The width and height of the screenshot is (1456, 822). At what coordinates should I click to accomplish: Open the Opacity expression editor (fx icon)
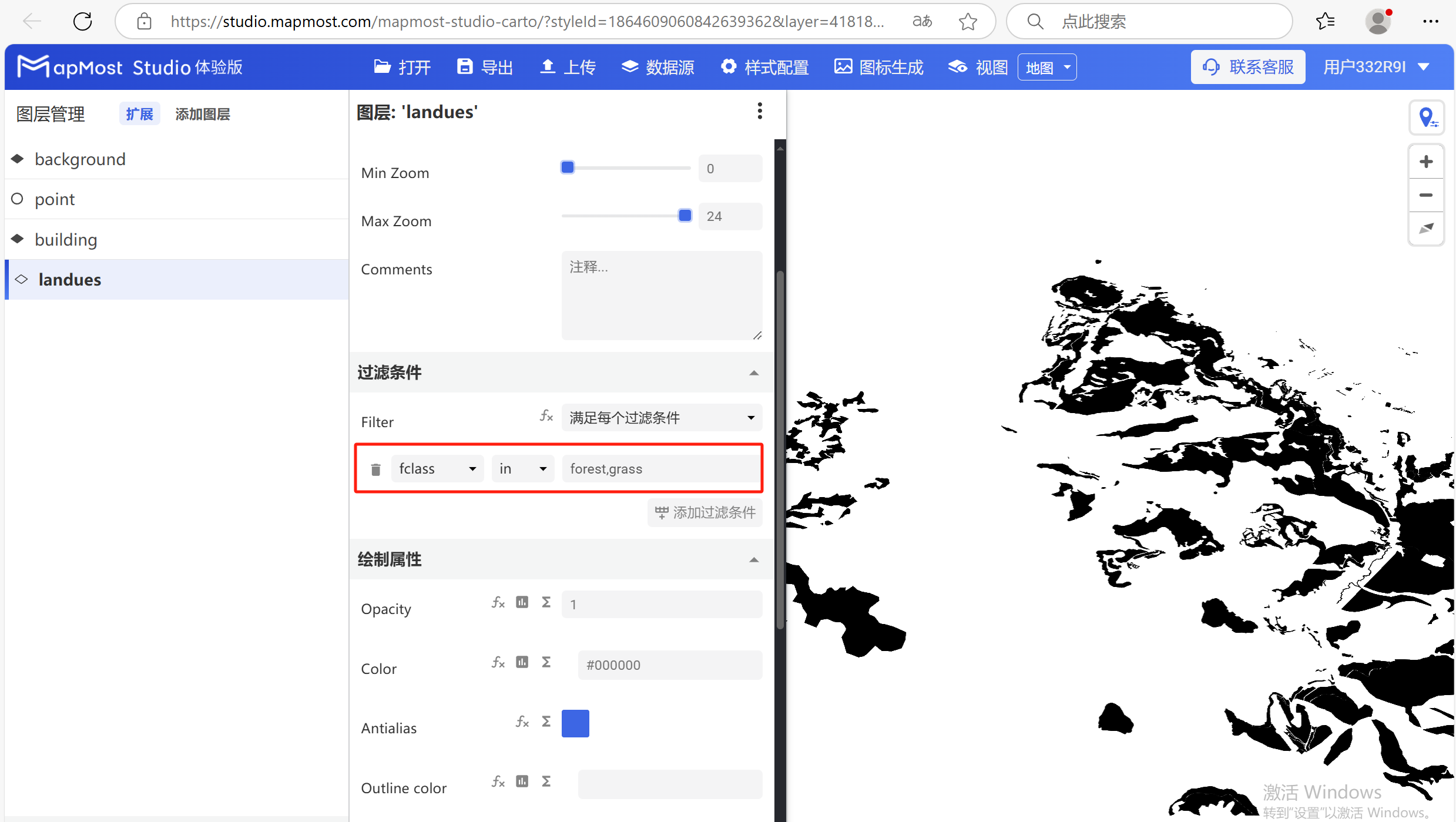(497, 602)
